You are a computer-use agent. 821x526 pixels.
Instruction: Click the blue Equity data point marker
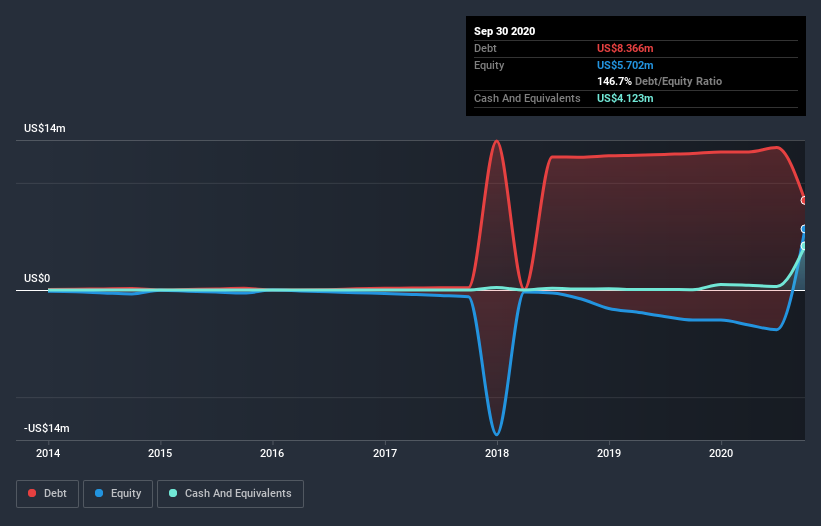point(804,229)
